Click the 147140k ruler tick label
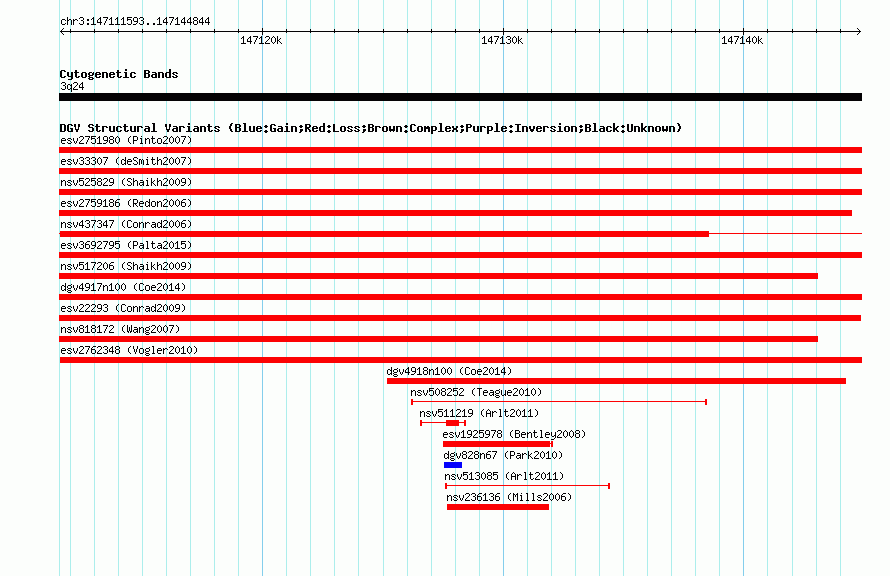 click(742, 40)
